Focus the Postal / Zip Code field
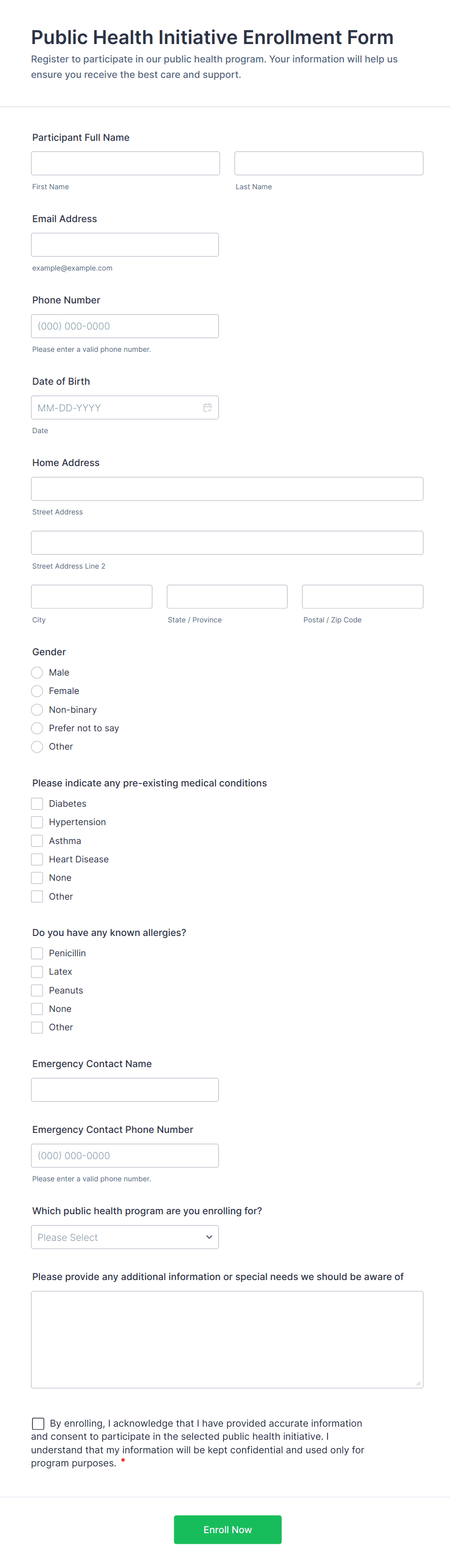The width and height of the screenshot is (450, 1568). [362, 597]
